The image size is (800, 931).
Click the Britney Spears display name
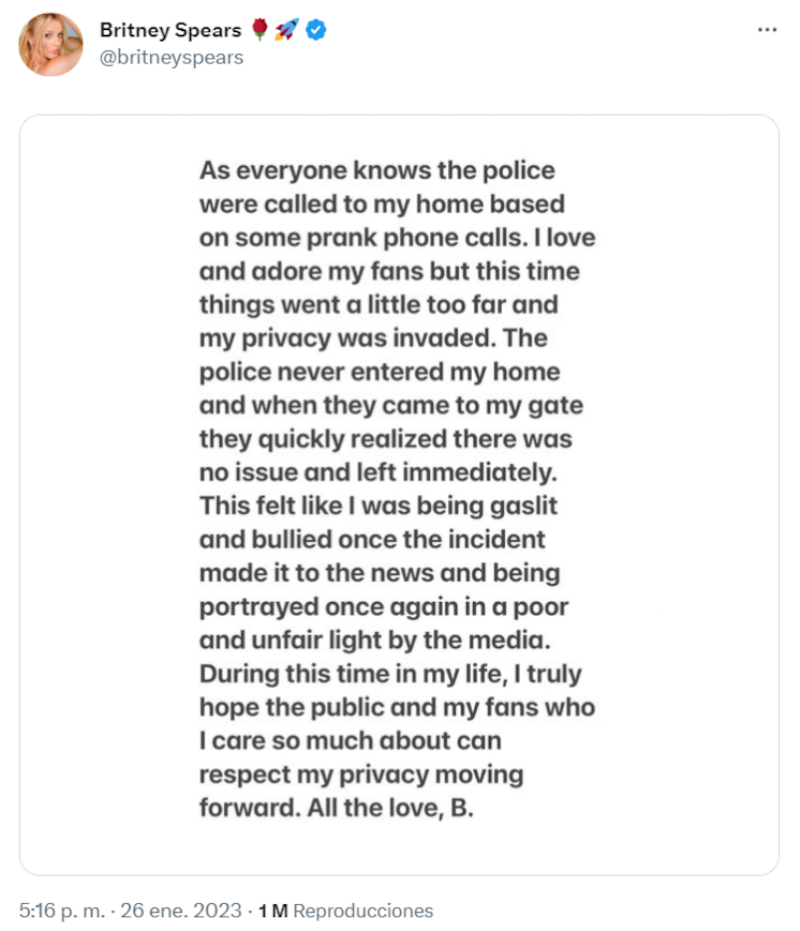coord(170,31)
